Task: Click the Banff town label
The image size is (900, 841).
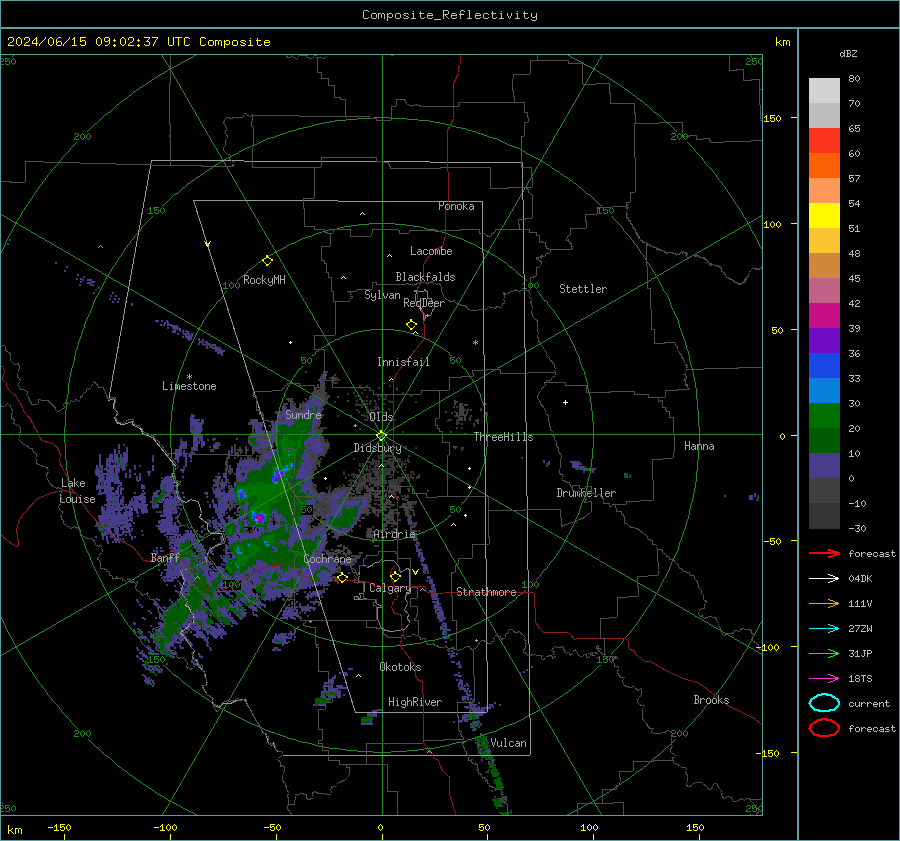Action: click(165, 557)
